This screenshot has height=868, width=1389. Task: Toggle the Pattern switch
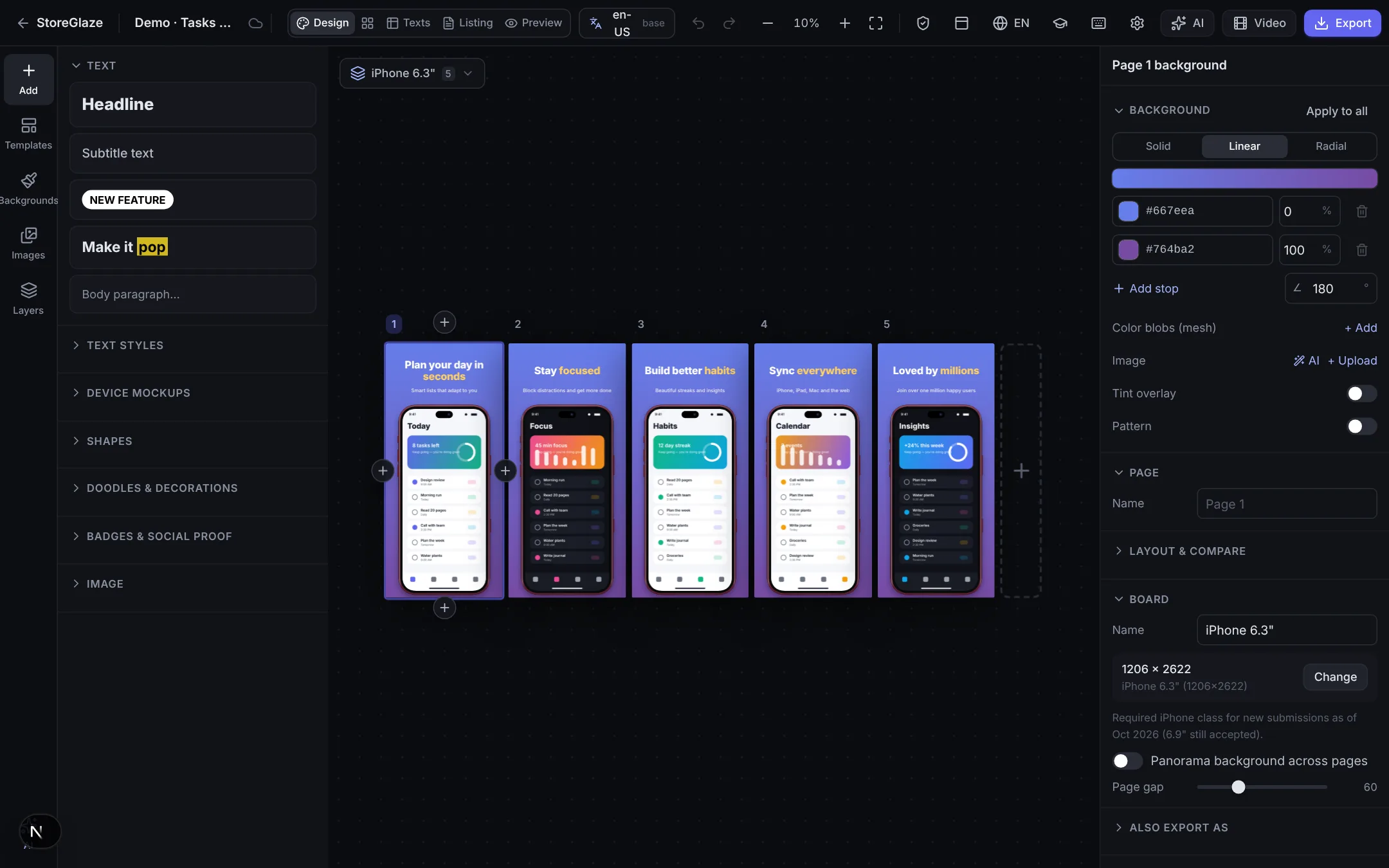pyautogui.click(x=1361, y=426)
